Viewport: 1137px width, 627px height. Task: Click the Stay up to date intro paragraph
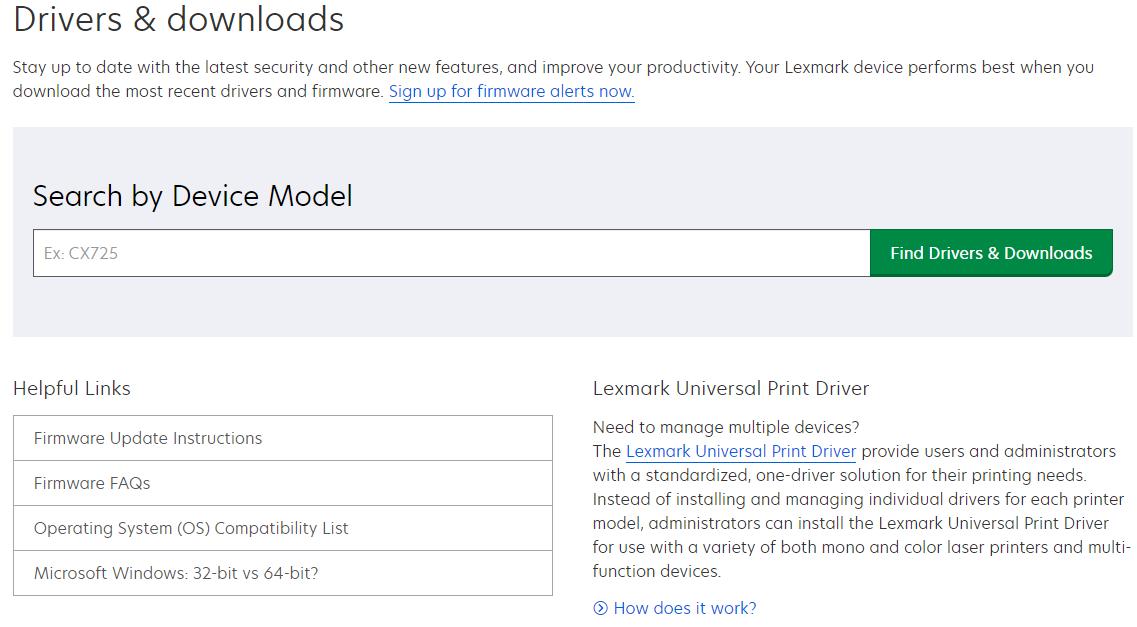553,68
